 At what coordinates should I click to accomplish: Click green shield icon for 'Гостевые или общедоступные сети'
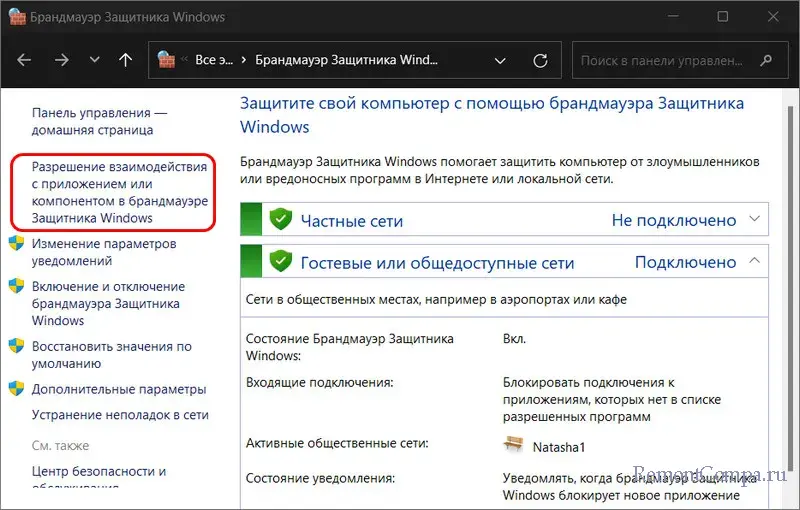(x=281, y=261)
